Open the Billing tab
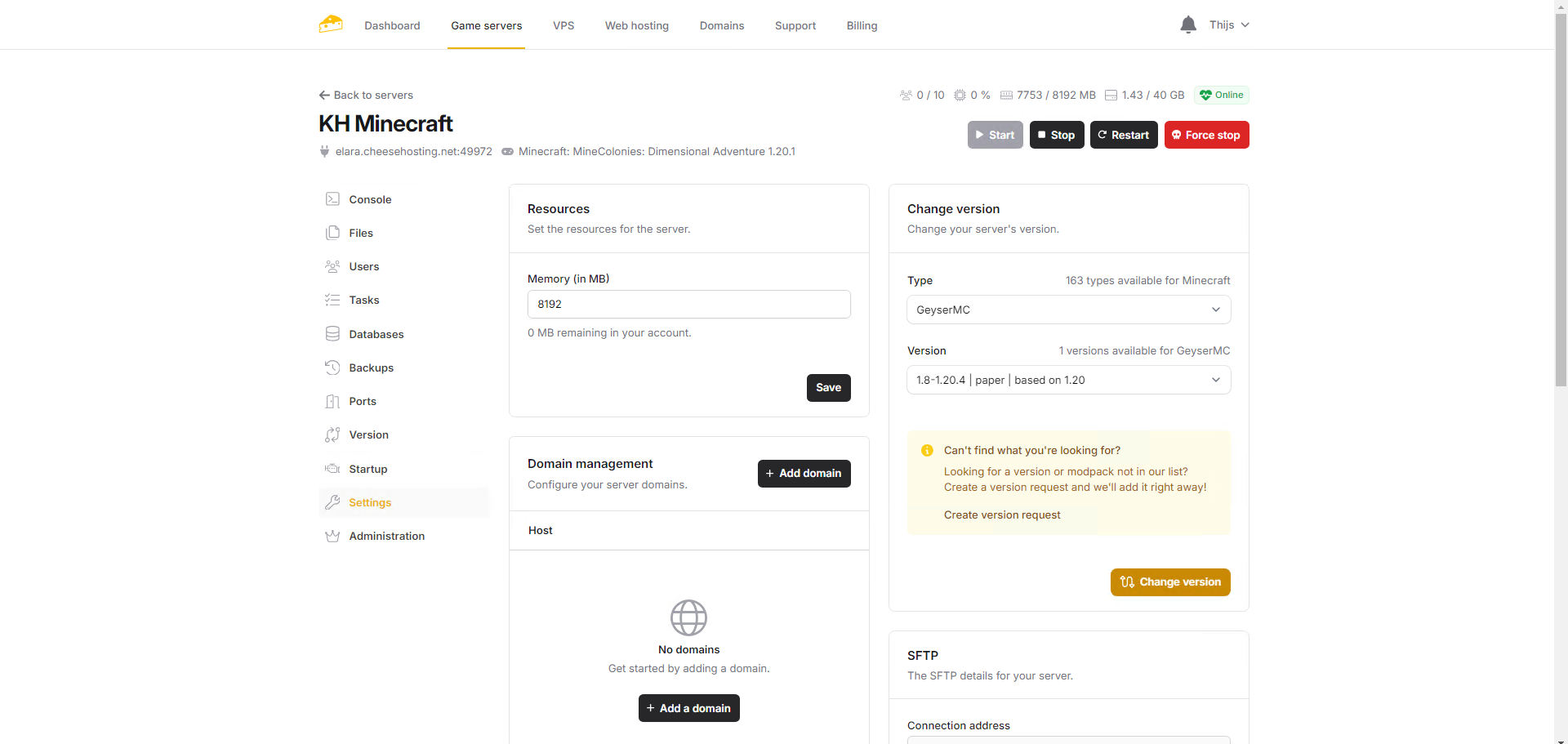1568x744 pixels. click(862, 25)
